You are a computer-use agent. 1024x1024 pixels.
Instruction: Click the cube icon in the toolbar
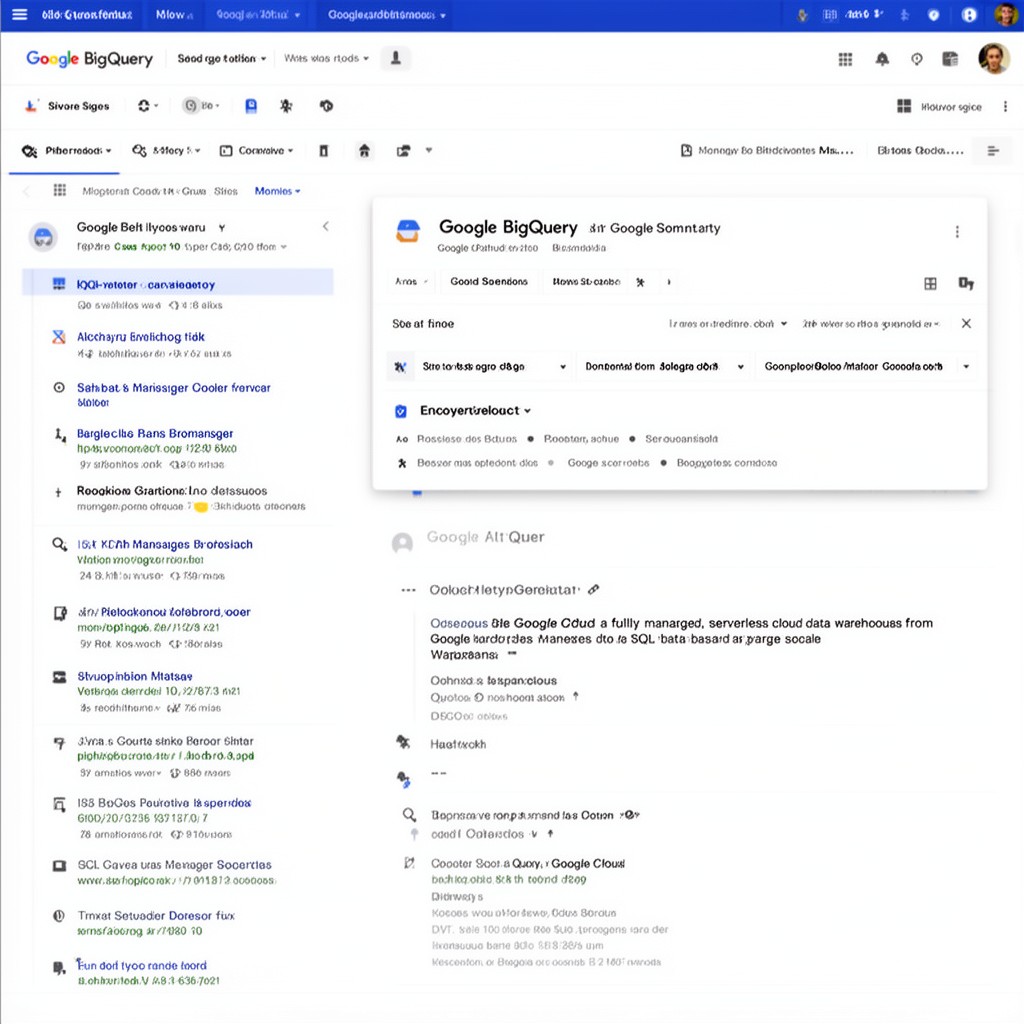tap(327, 106)
